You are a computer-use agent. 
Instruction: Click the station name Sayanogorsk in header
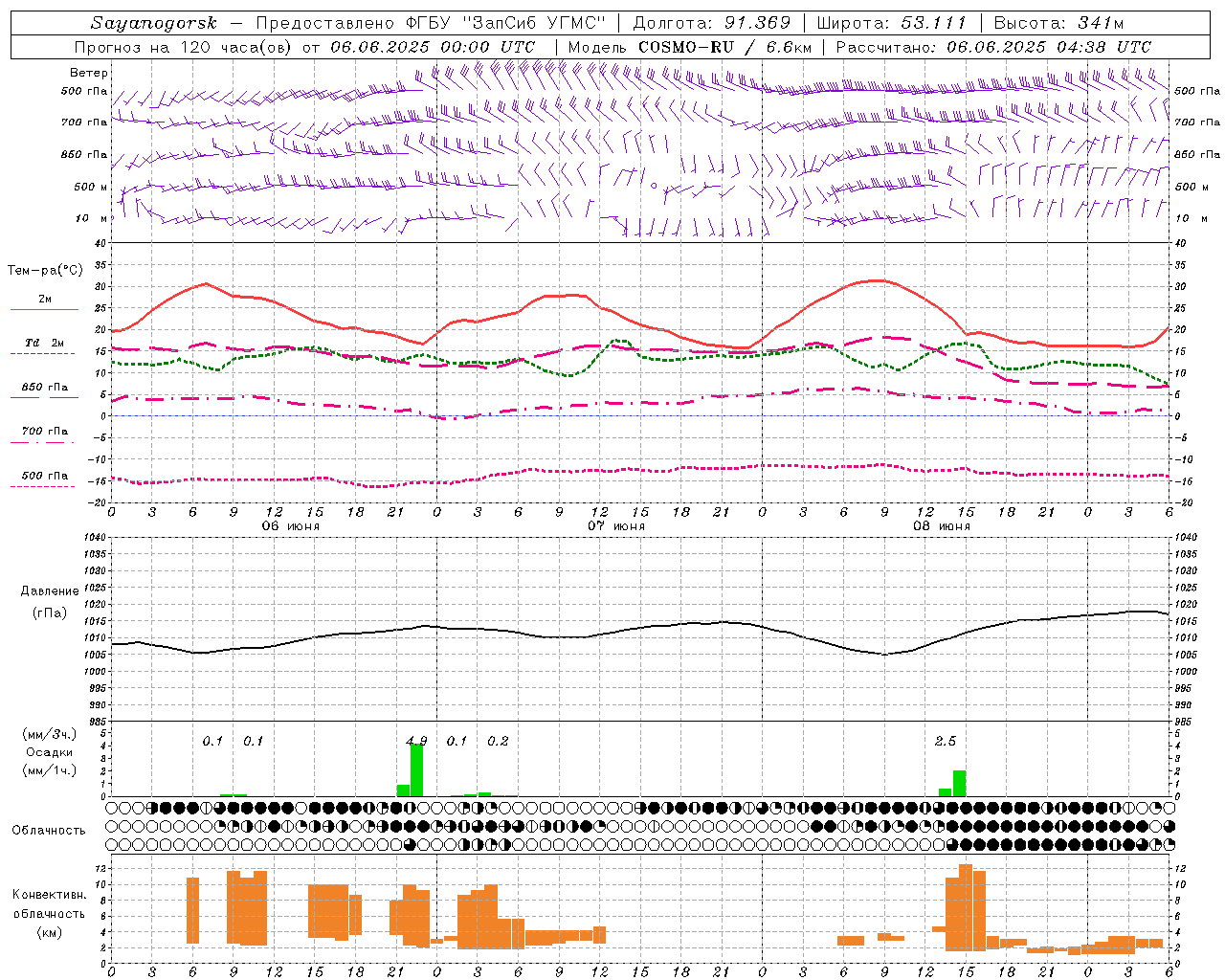(154, 23)
